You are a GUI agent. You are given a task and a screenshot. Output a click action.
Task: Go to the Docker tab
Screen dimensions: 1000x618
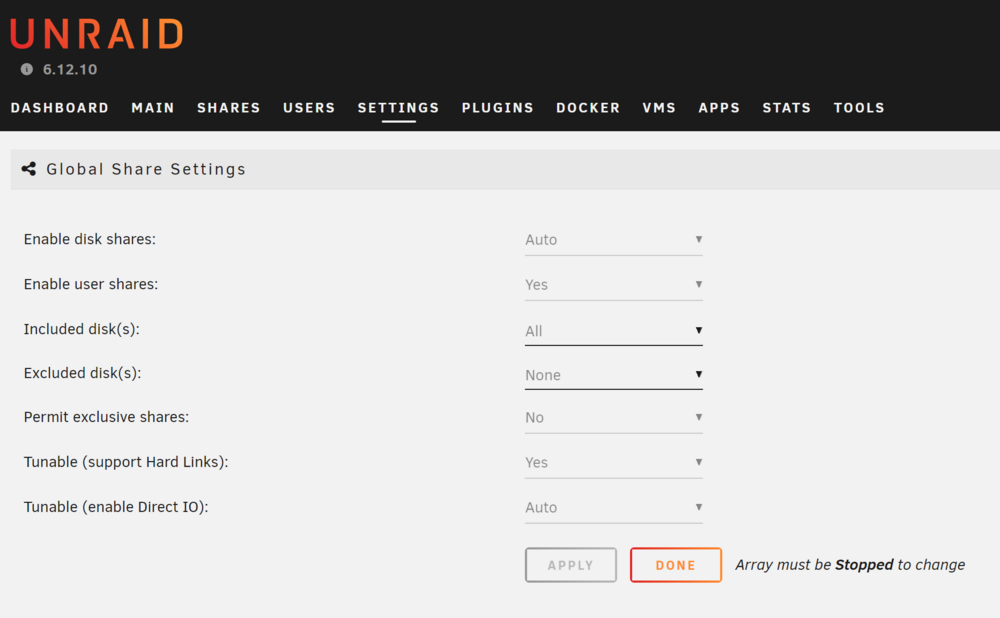tap(588, 108)
